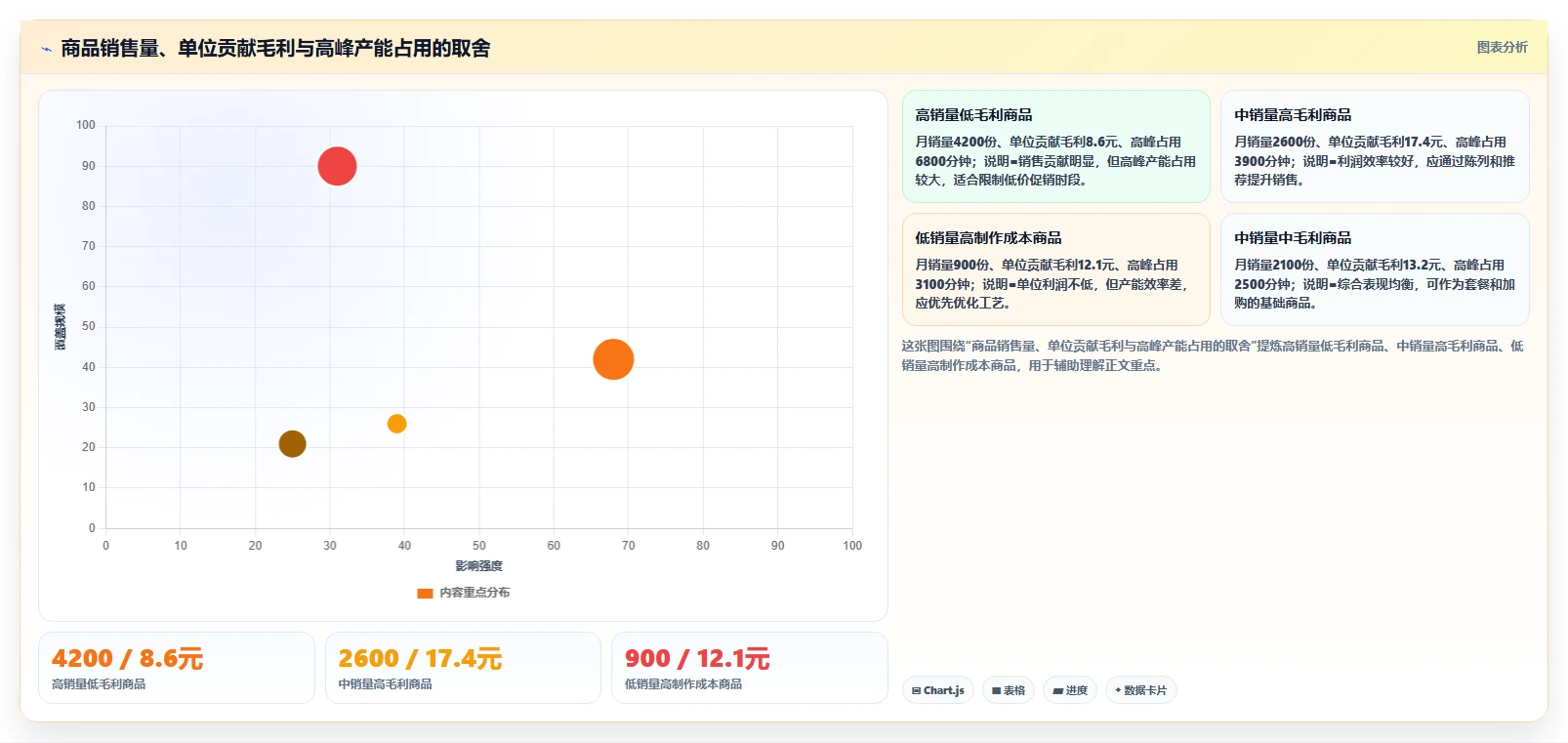Select the 进度 tag
Image resolution: width=1568 pixels, height=743 pixels.
(x=1070, y=690)
